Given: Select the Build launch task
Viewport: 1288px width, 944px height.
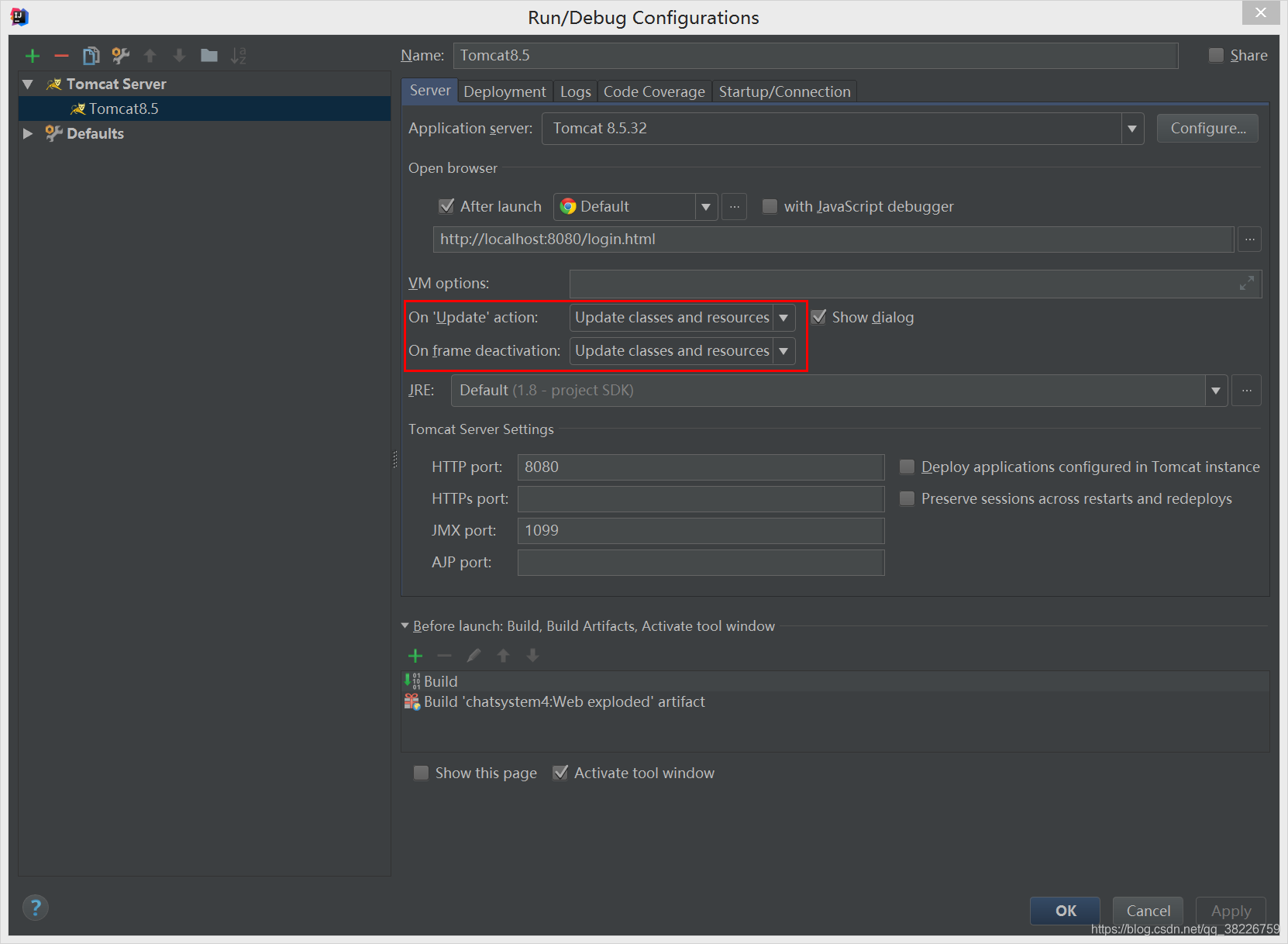Looking at the screenshot, I should point(835,681).
